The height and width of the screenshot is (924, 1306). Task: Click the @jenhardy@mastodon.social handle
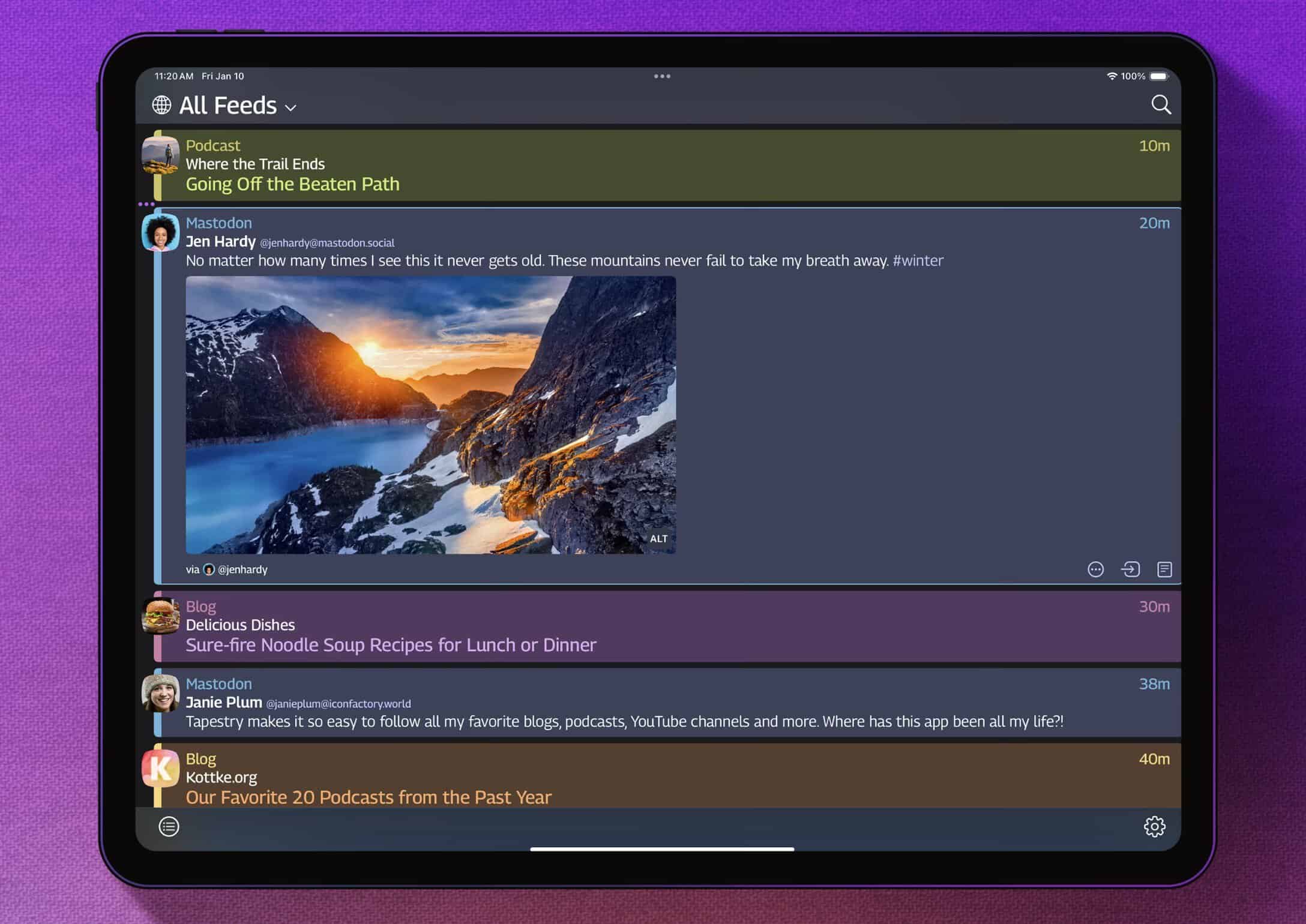point(327,243)
